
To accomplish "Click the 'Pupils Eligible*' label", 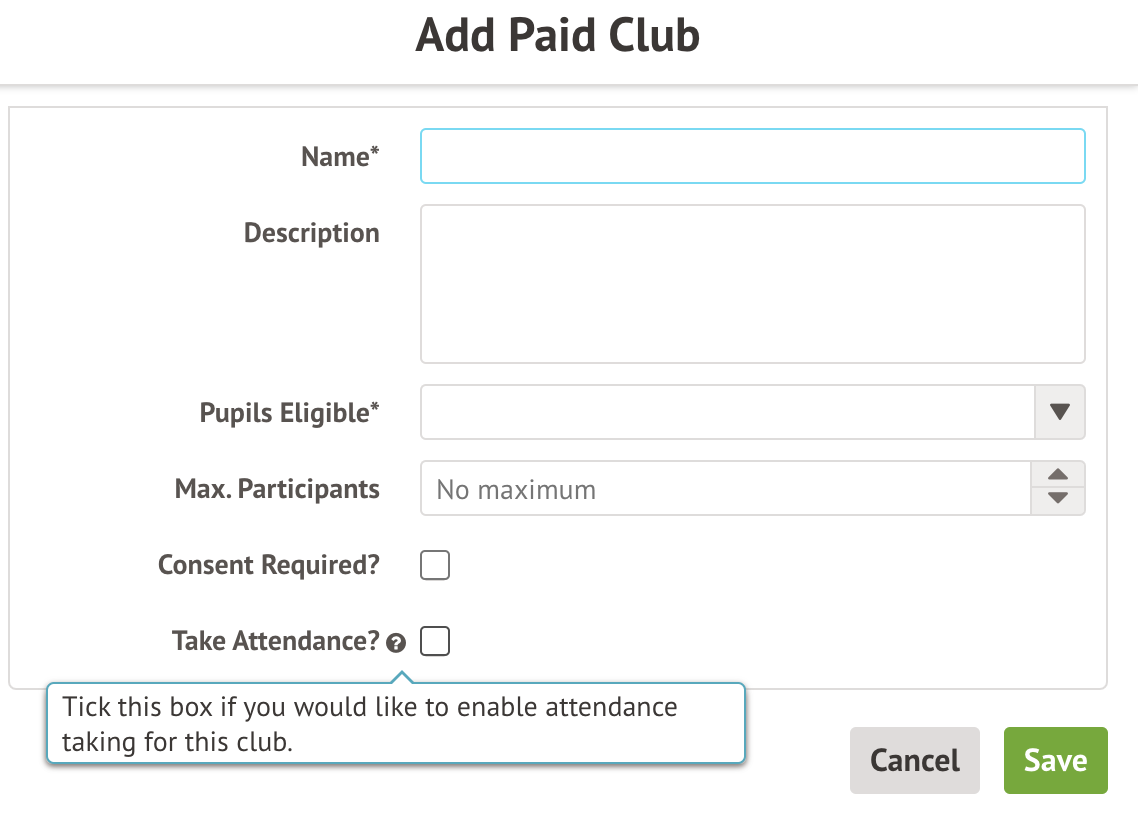I will [290, 413].
